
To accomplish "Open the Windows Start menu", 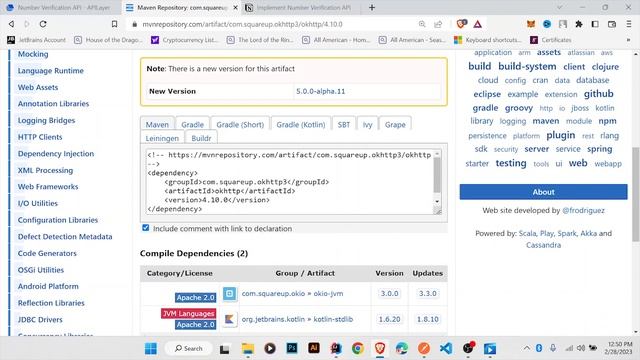I will coord(151,349).
